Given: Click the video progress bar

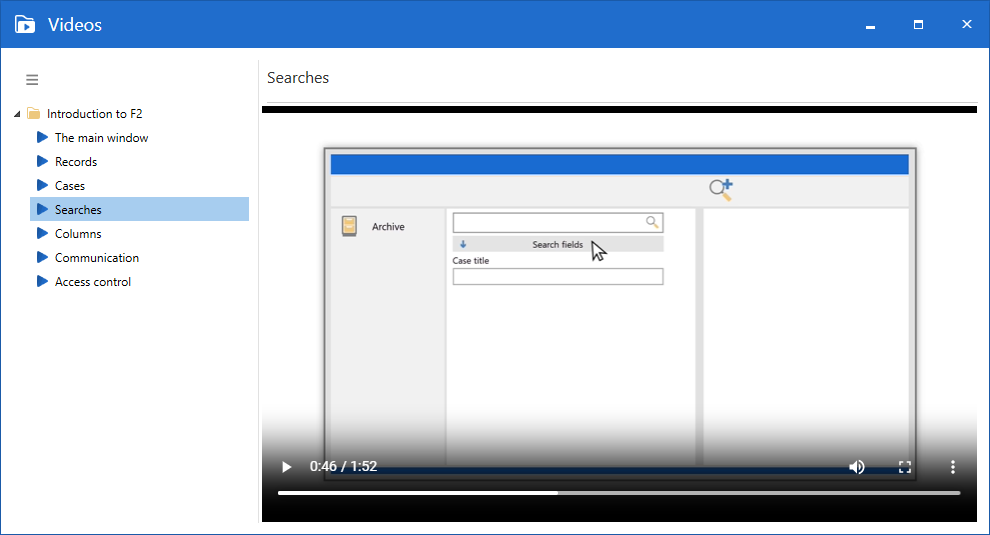Looking at the screenshot, I should (618, 493).
